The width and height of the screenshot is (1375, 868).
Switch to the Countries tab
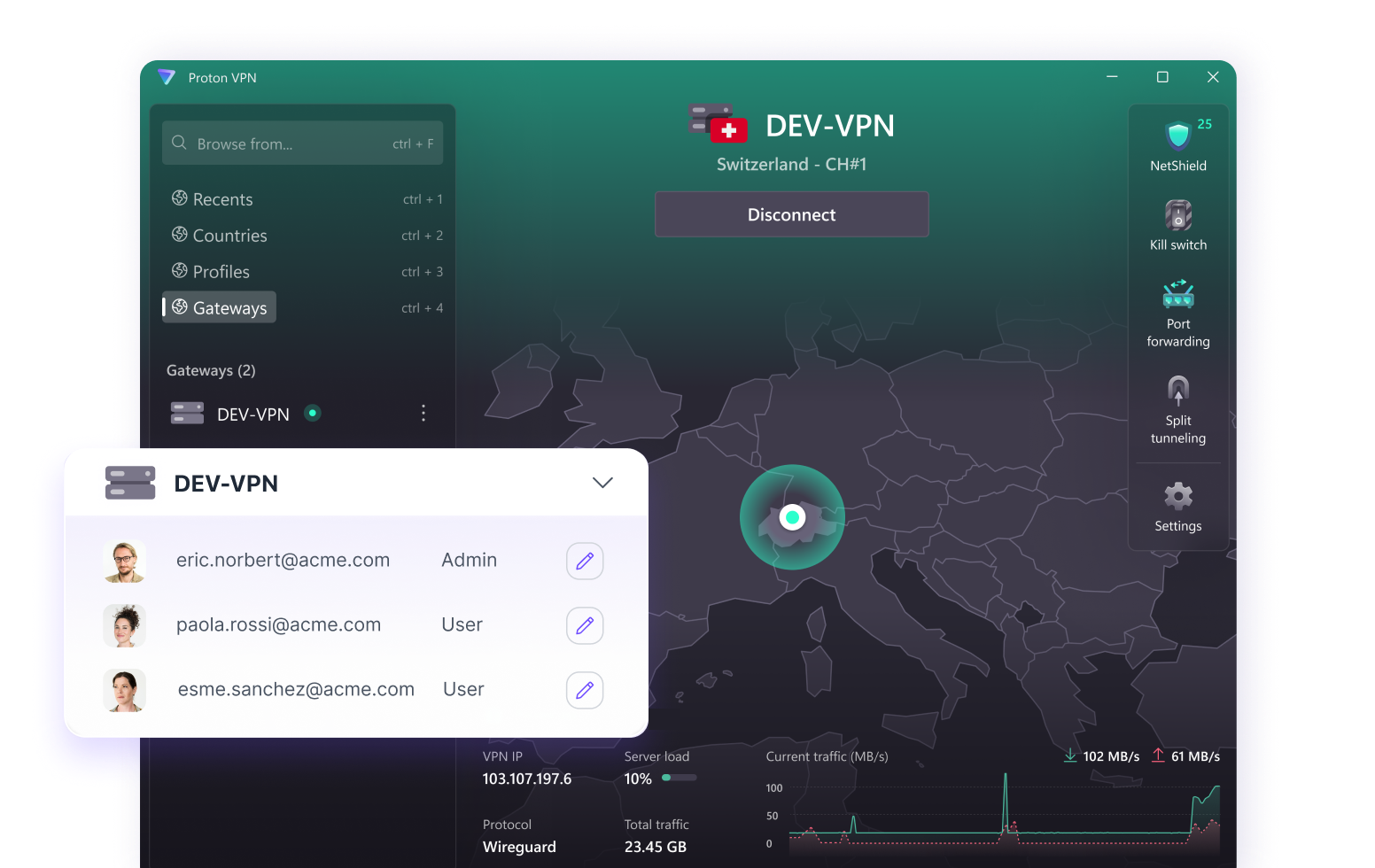[x=229, y=236]
